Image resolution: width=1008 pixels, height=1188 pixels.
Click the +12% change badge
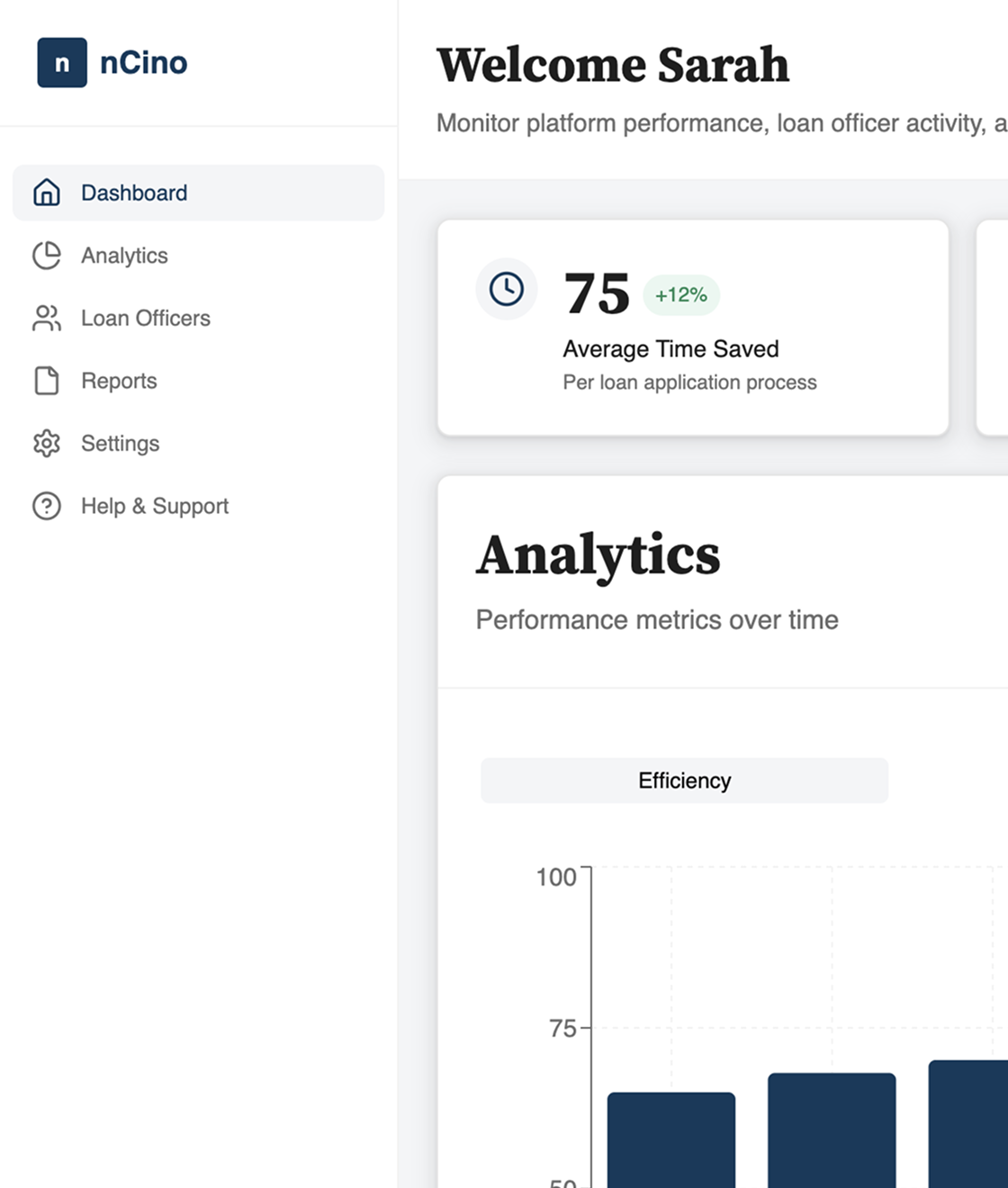pyautogui.click(x=681, y=295)
